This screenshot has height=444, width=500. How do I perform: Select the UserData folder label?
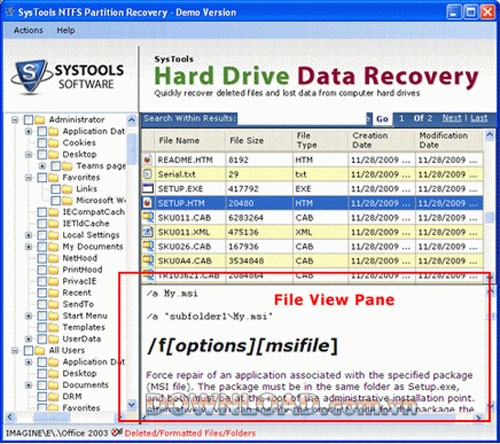(82, 339)
